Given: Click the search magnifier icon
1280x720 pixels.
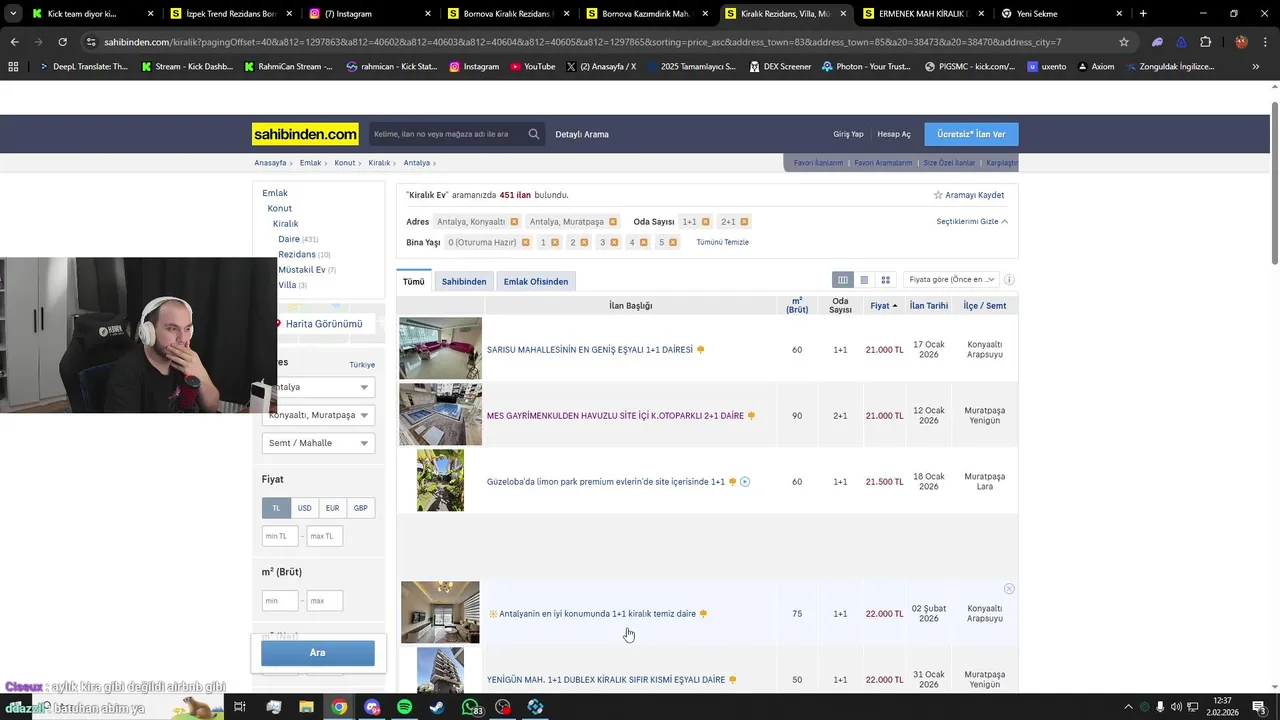Looking at the screenshot, I should point(534,134).
